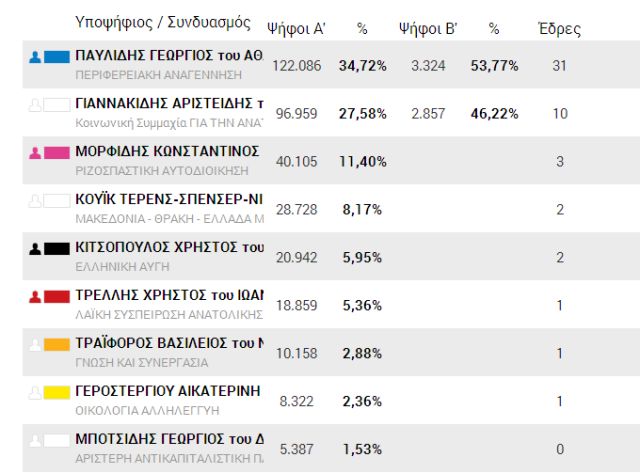The height and width of the screenshot is (473, 640).
Task: Click the blue person icon beside ΠΑΥΛΙΔΗΣ ΓΕΩΡΓΙΟΣ
Action: 35,57
